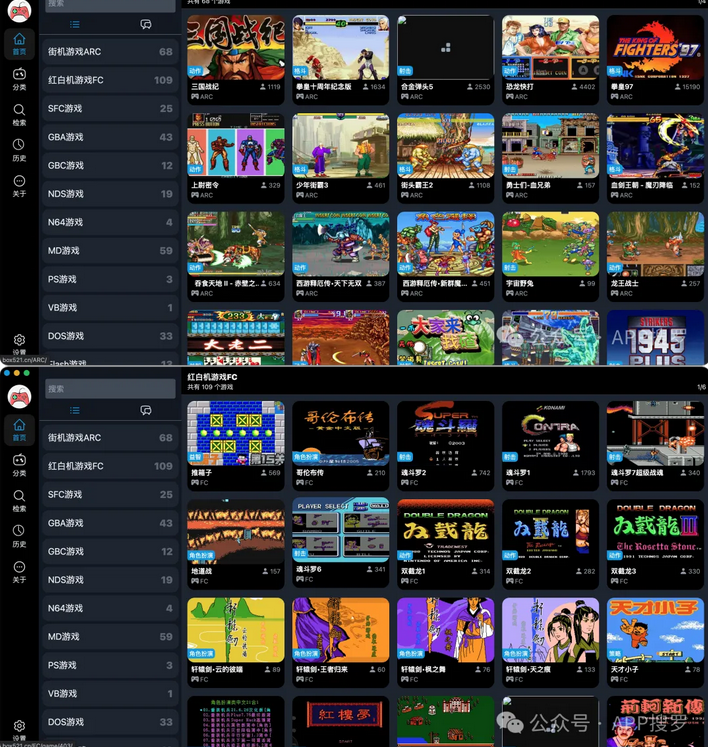This screenshot has width=708, height=747.
Task: Open NDS游戏 category in upper window
Action: (x=110, y=194)
